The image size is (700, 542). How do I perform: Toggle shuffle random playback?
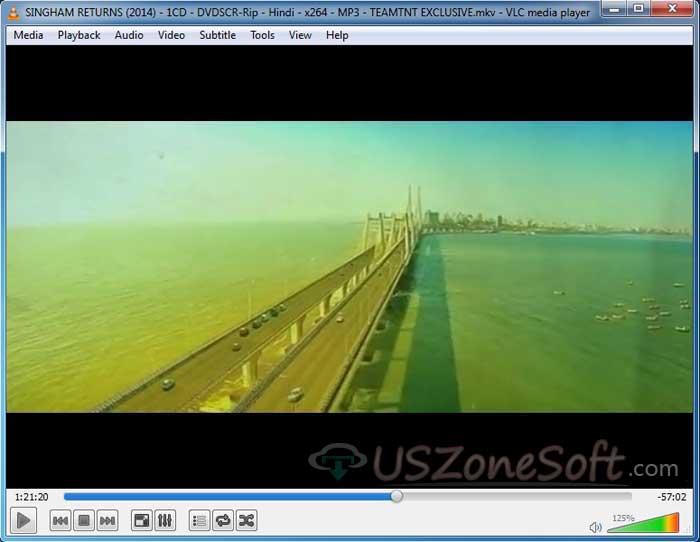tap(246, 521)
